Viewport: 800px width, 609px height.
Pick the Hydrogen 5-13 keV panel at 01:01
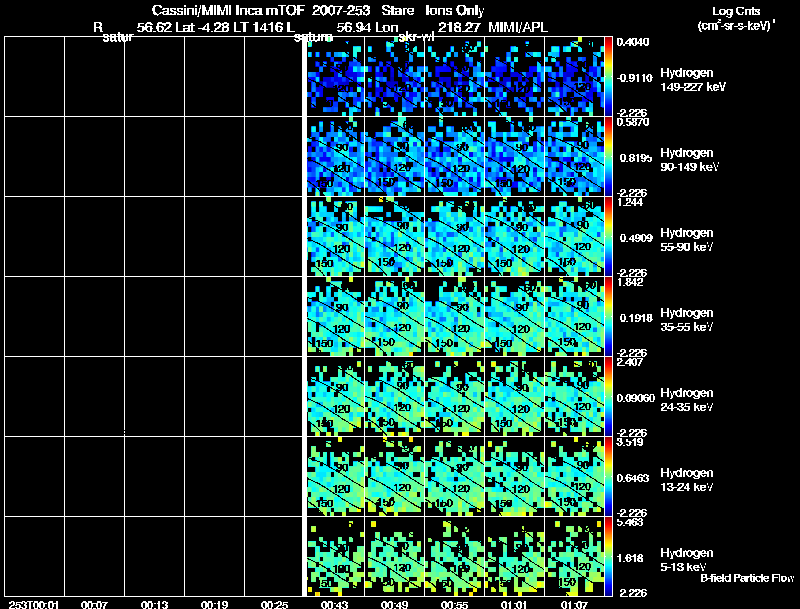click(x=514, y=557)
